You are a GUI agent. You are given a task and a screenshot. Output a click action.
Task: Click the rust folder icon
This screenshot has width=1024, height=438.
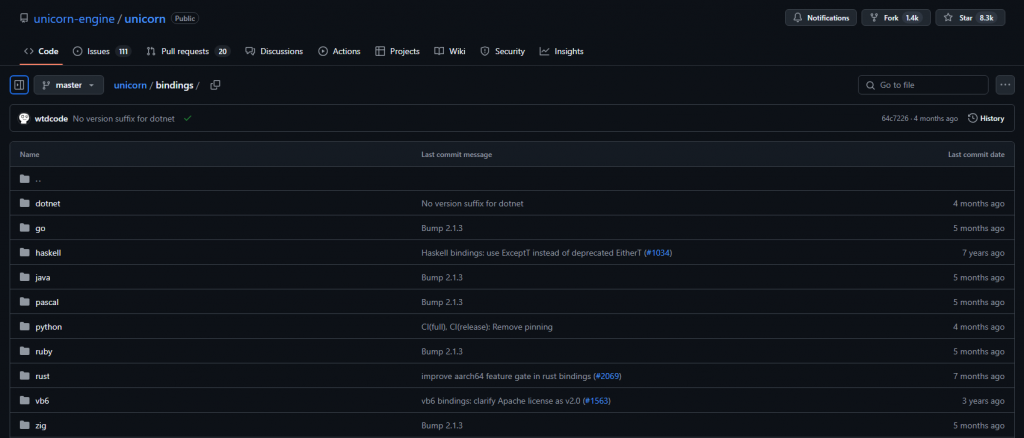(x=25, y=376)
